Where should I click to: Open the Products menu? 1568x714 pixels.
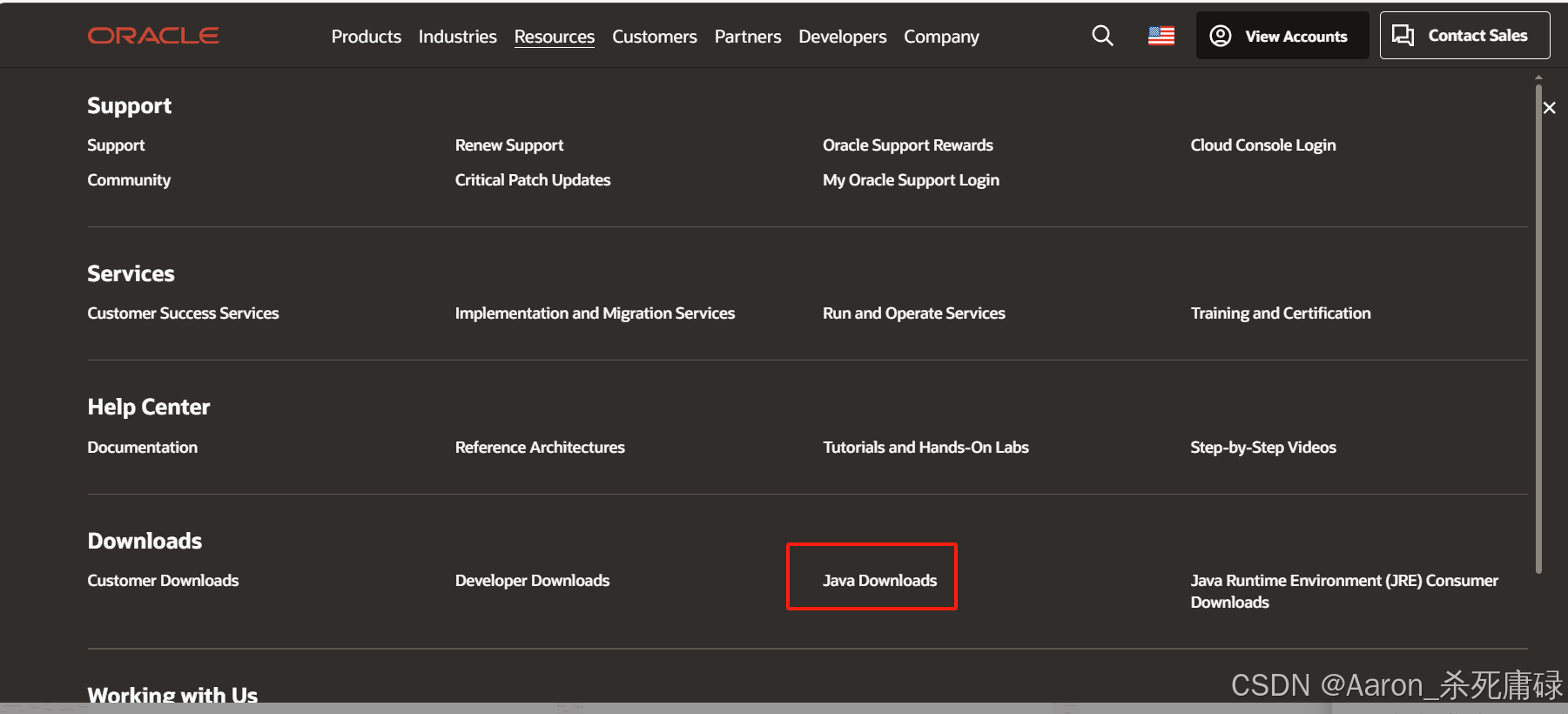click(367, 37)
